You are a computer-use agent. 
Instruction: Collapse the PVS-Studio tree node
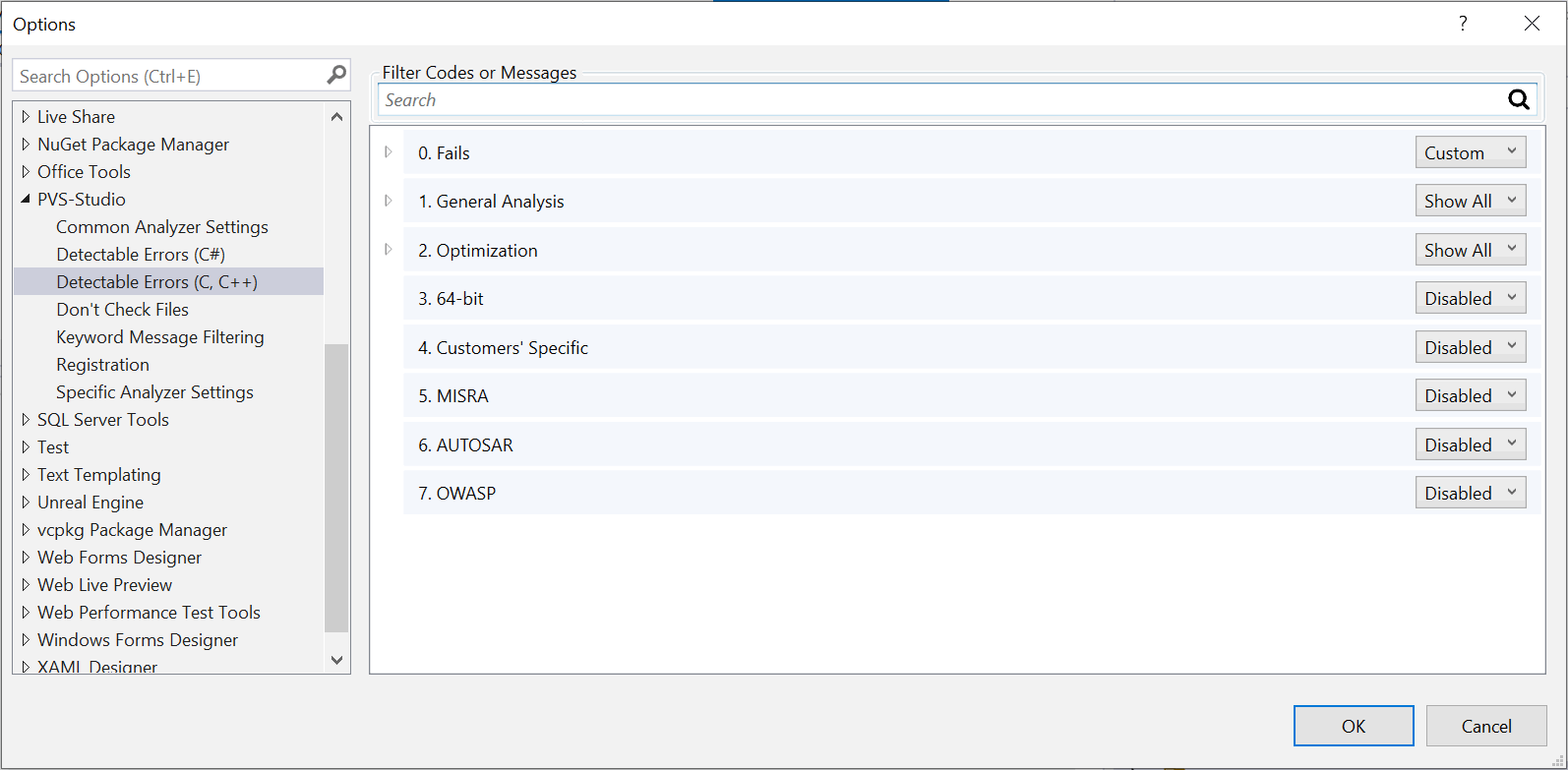pyautogui.click(x=26, y=199)
